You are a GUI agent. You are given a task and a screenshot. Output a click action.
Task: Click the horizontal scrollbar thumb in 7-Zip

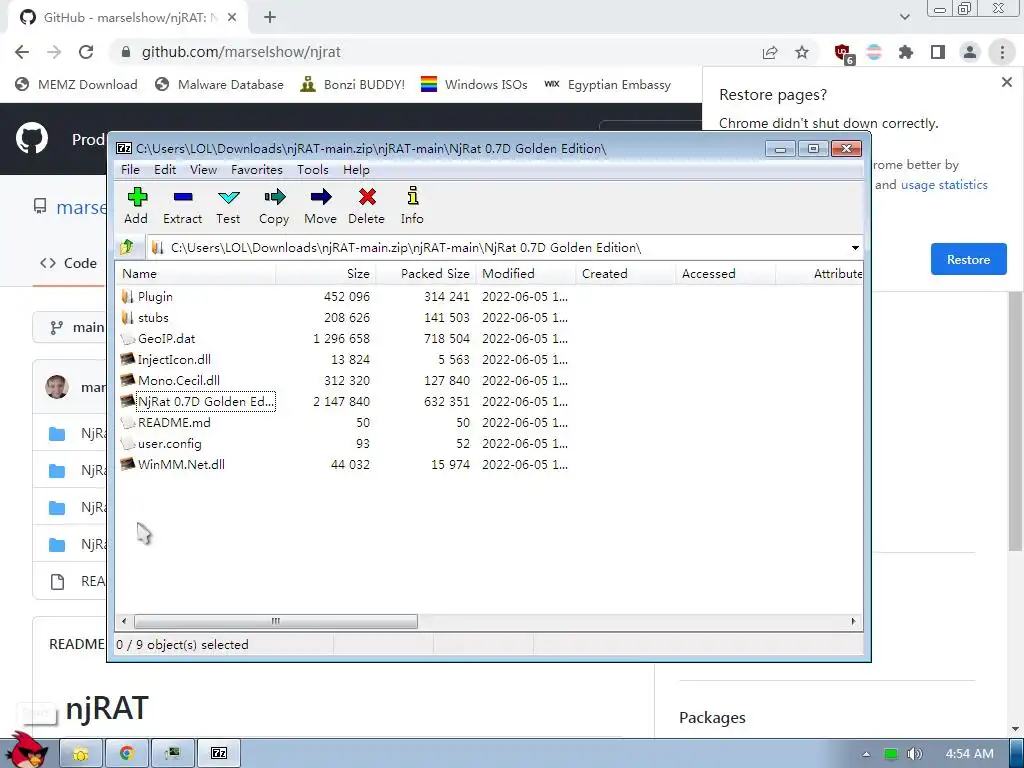coord(276,621)
